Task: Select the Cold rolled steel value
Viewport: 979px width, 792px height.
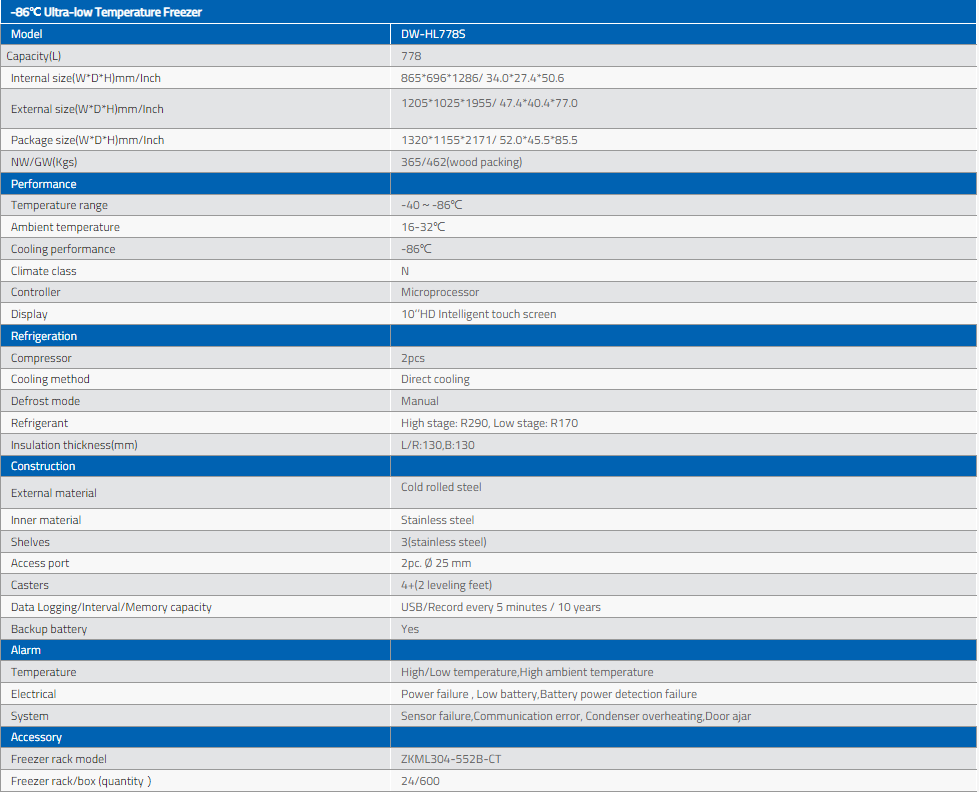Action: click(441, 487)
